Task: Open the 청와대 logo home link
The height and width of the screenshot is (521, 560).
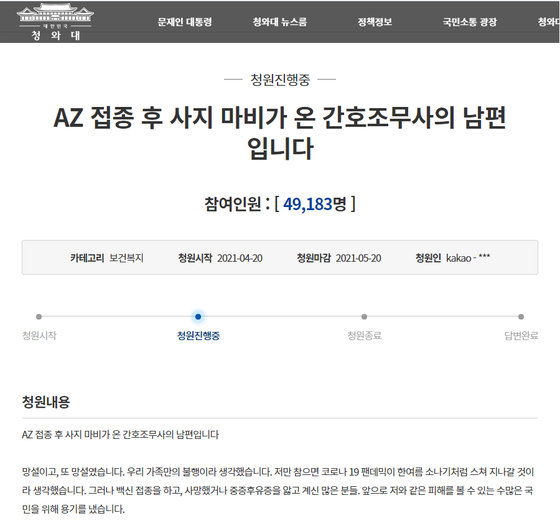Action: (x=55, y=22)
